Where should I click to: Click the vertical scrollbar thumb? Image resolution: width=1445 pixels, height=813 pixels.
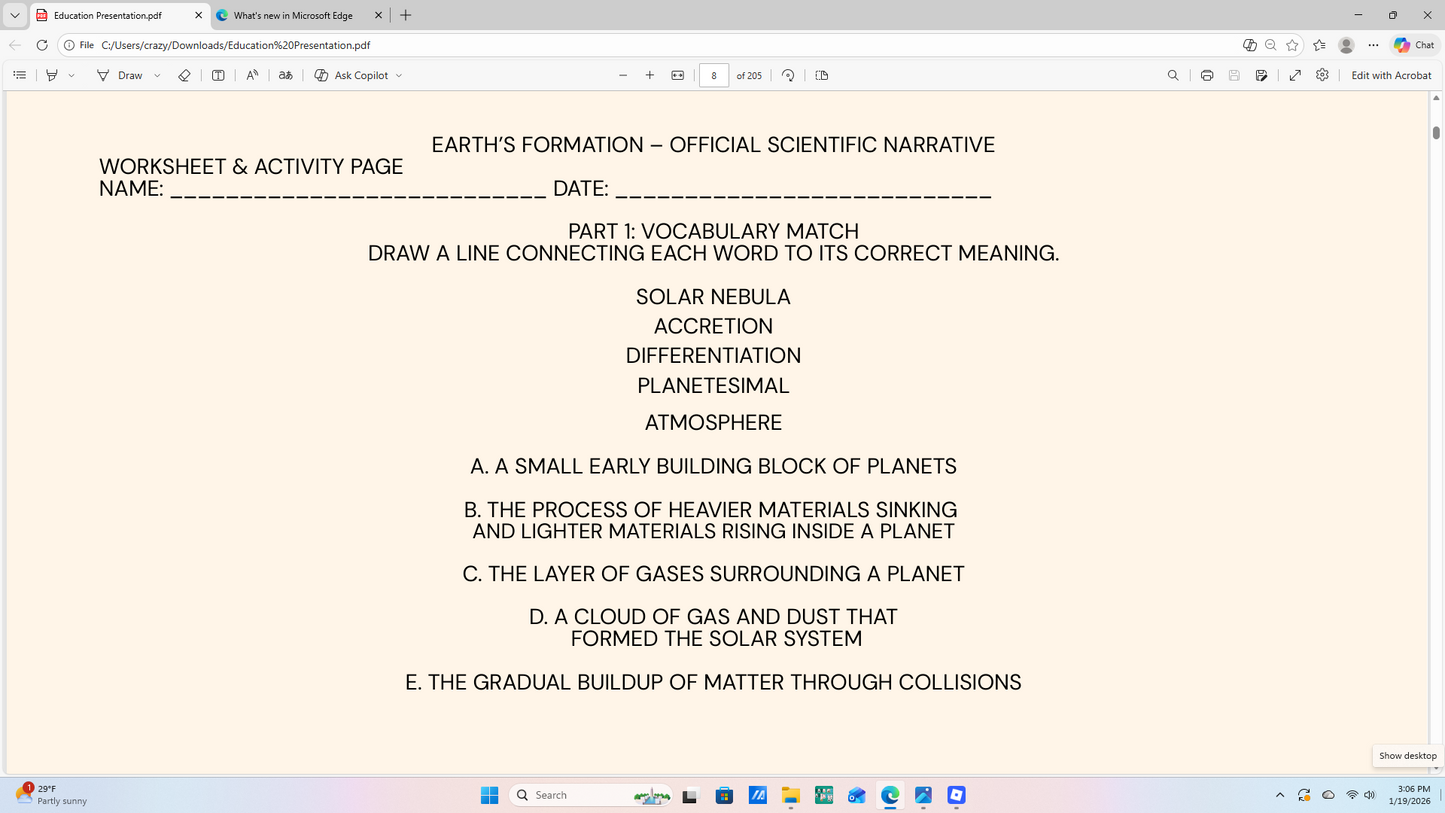coord(1437,132)
